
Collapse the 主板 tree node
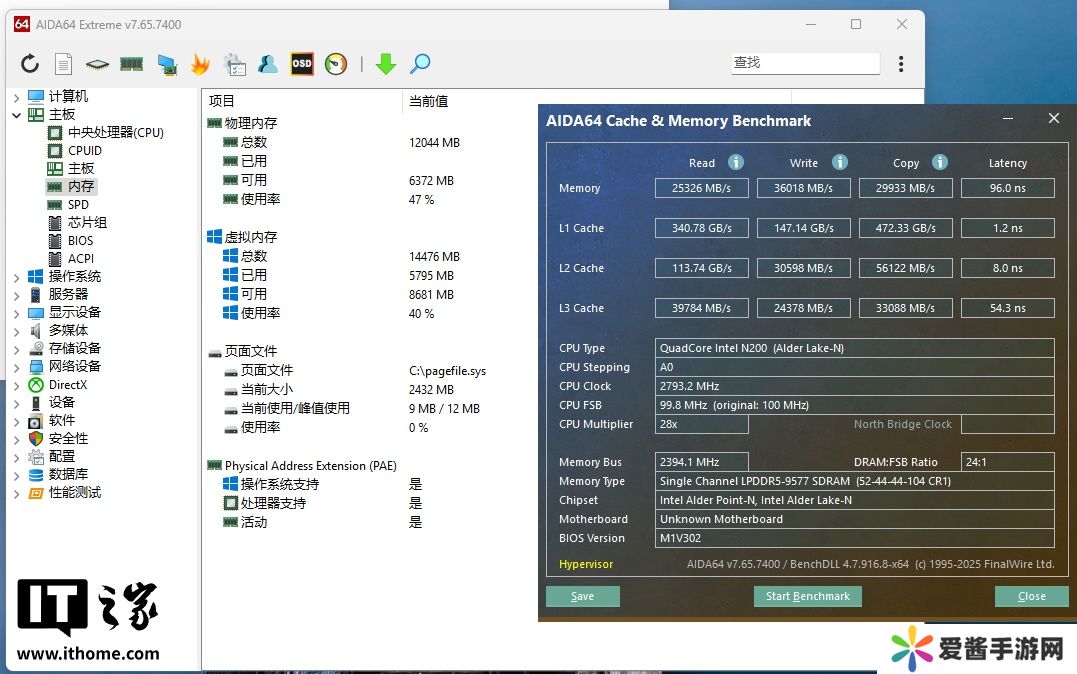tap(17, 115)
